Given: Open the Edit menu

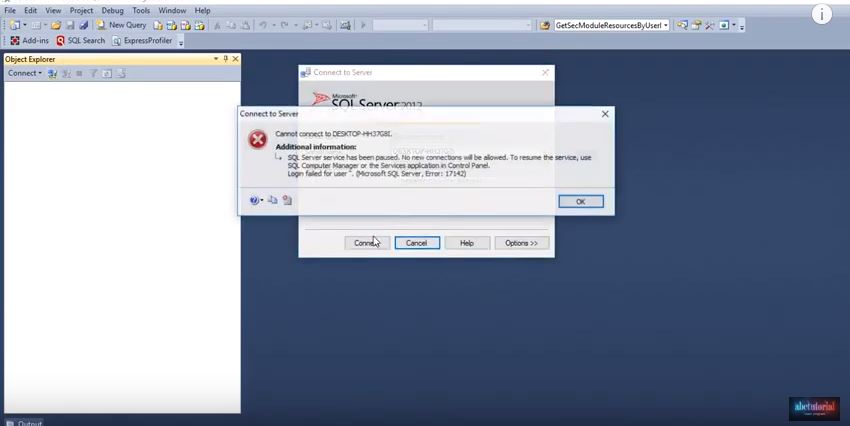Looking at the screenshot, I should click(30, 10).
